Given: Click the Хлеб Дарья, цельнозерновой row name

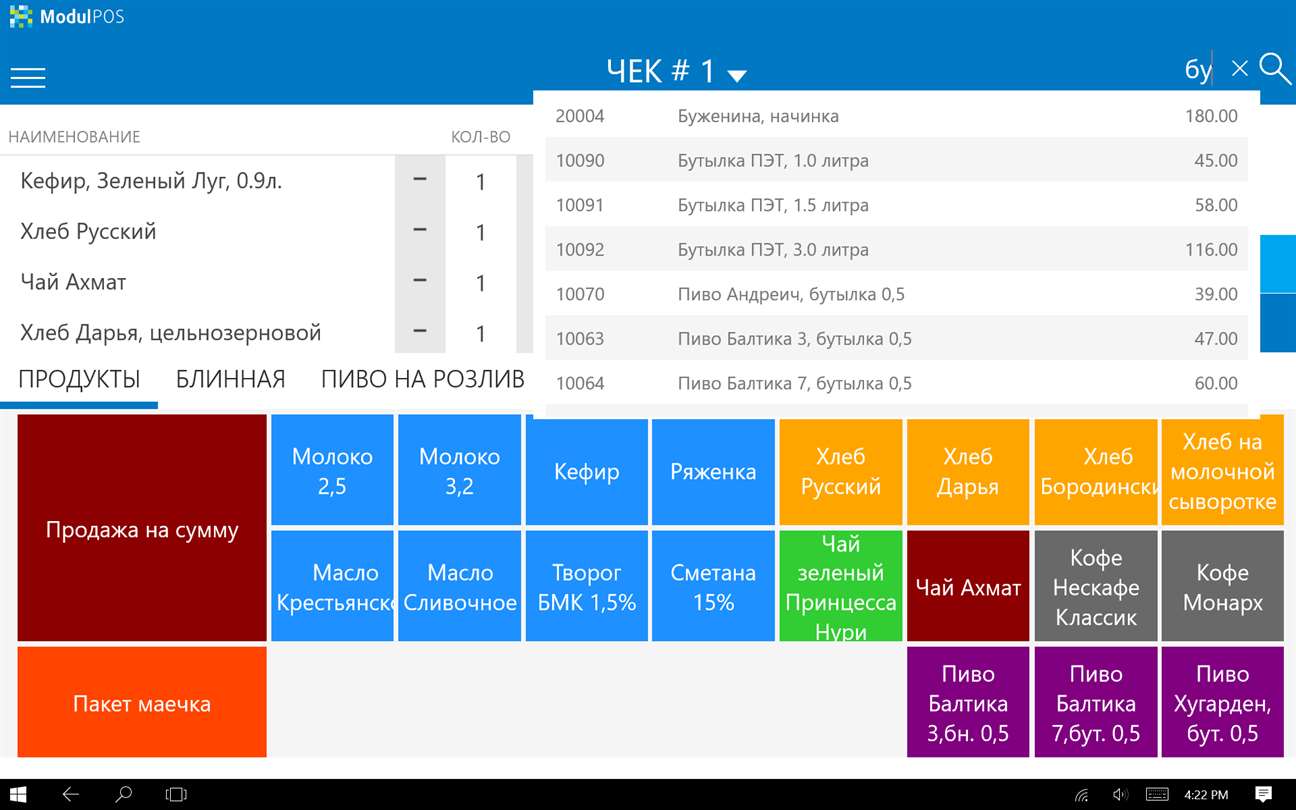Looking at the screenshot, I should [170, 332].
